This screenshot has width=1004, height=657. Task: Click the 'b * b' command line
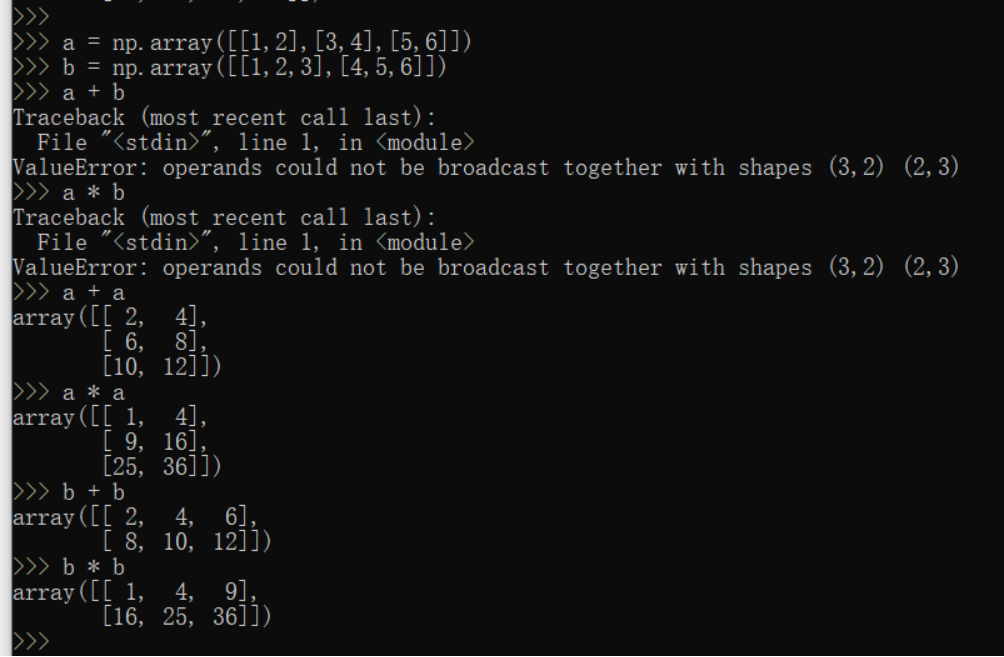click(x=69, y=567)
